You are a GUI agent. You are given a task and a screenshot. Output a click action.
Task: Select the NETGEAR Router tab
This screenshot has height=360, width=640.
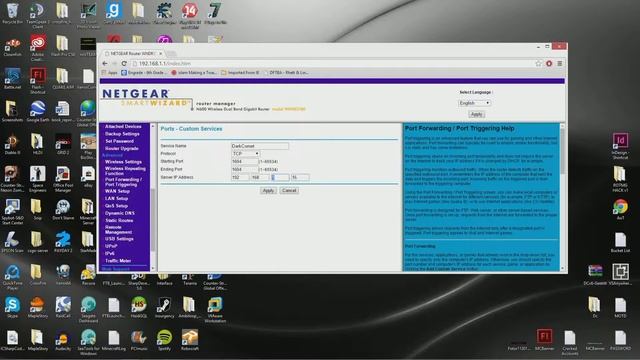click(x=133, y=53)
